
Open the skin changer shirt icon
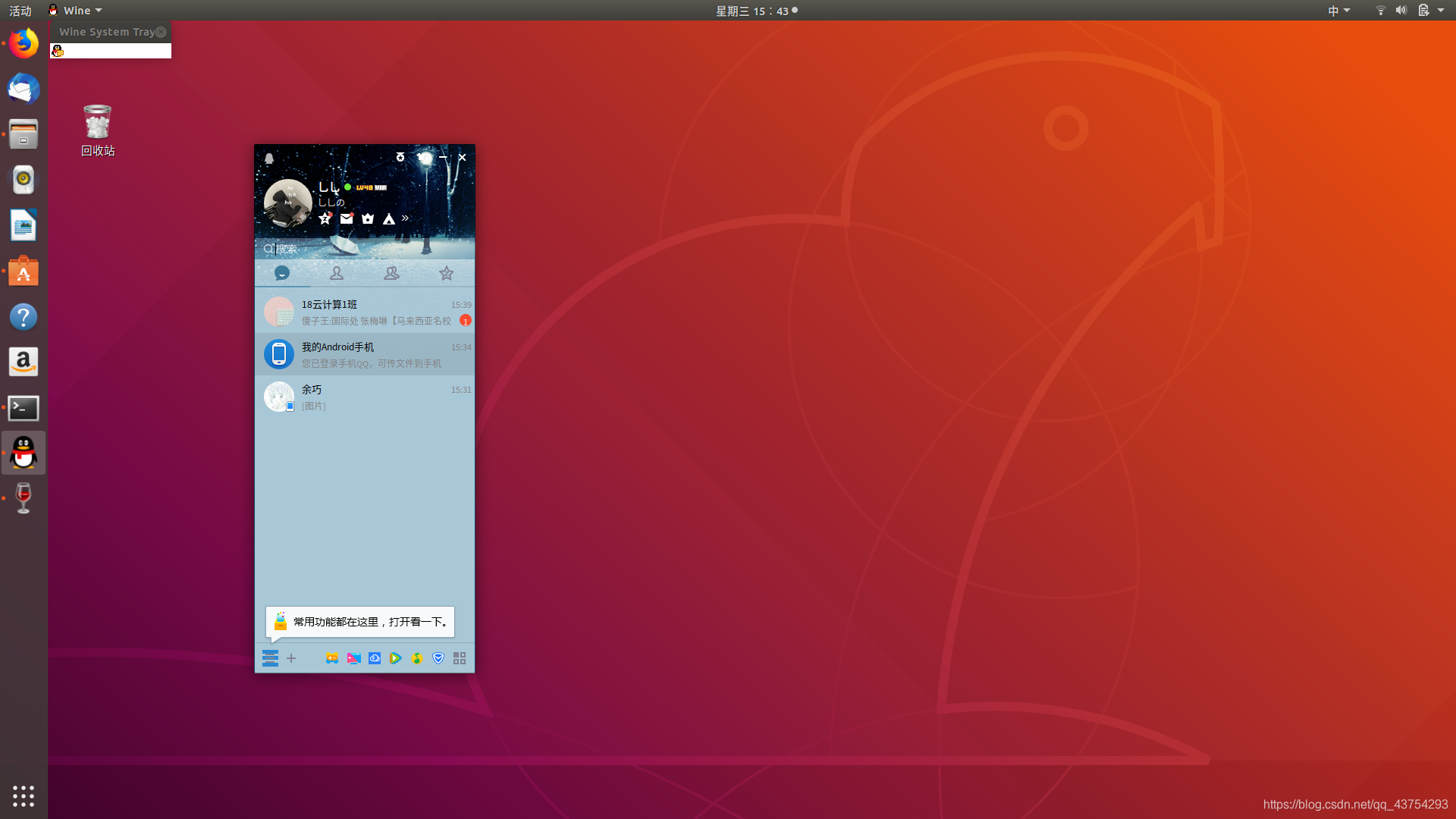(422, 157)
